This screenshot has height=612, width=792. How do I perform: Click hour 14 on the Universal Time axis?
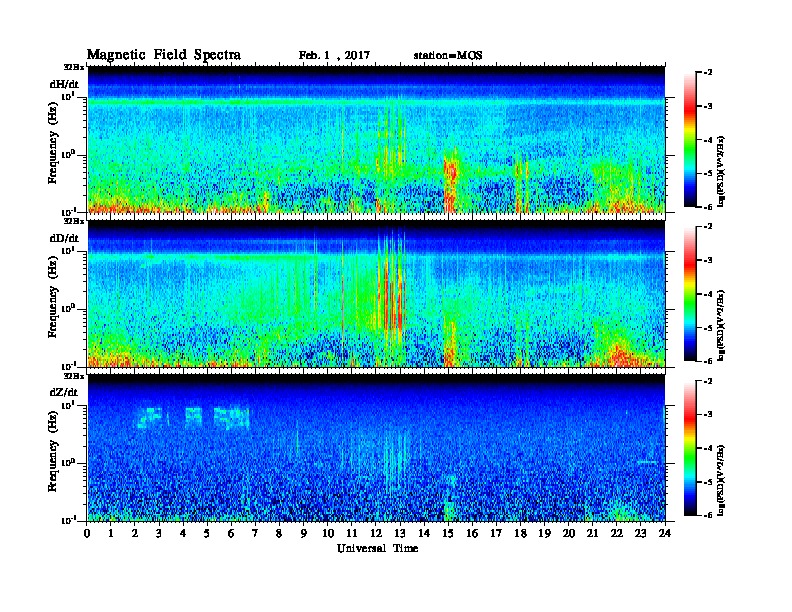pyautogui.click(x=424, y=533)
